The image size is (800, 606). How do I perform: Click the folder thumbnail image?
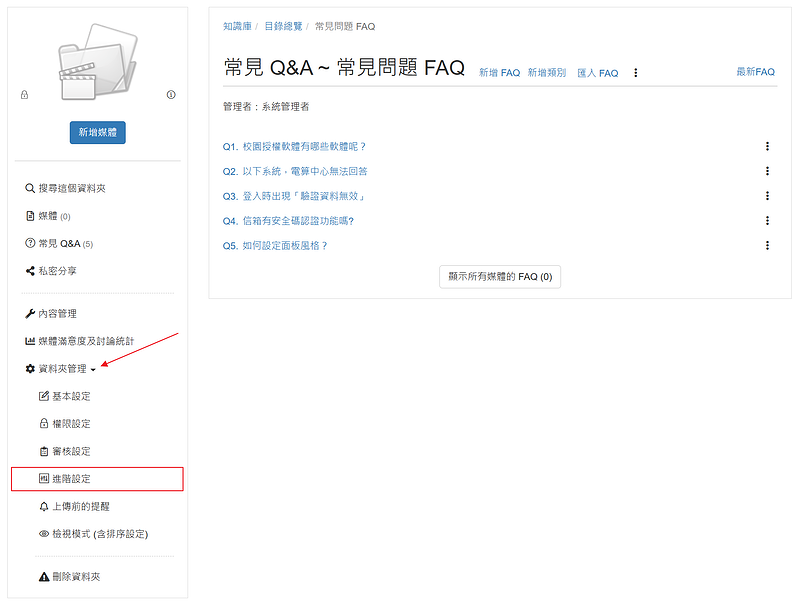97,60
